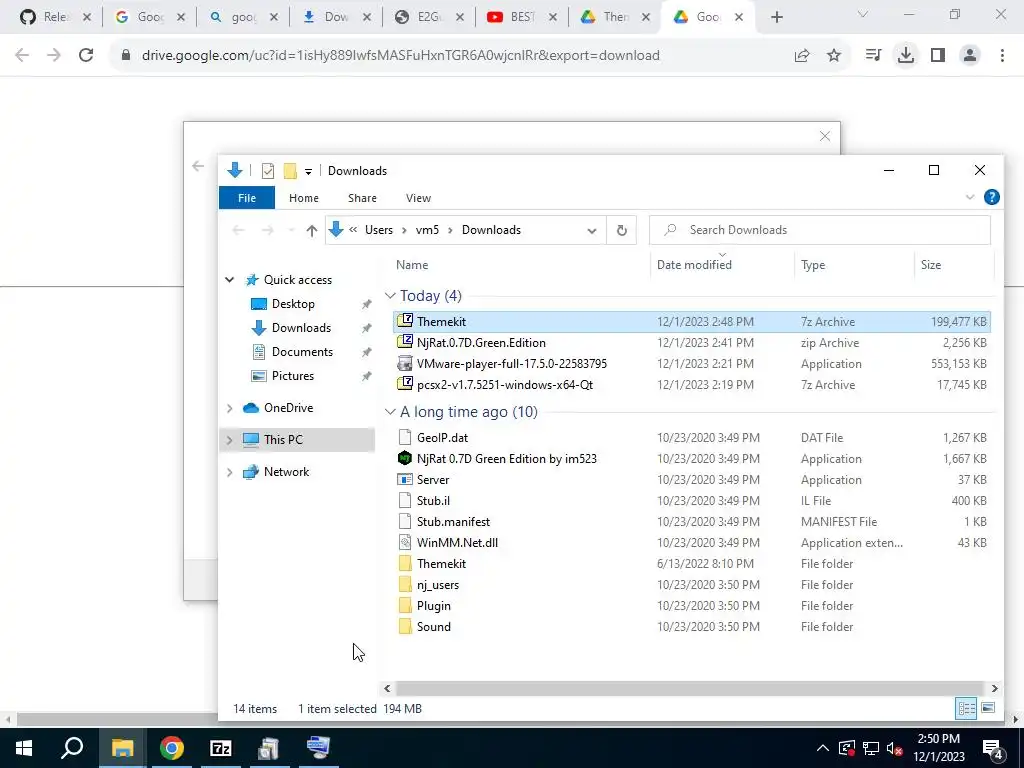Click the horizontal scrollbar in the file list

point(690,688)
